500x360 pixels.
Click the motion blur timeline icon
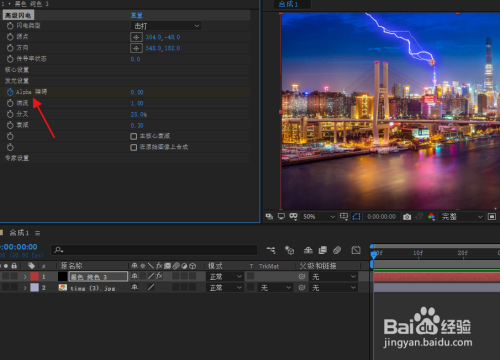pos(337,250)
